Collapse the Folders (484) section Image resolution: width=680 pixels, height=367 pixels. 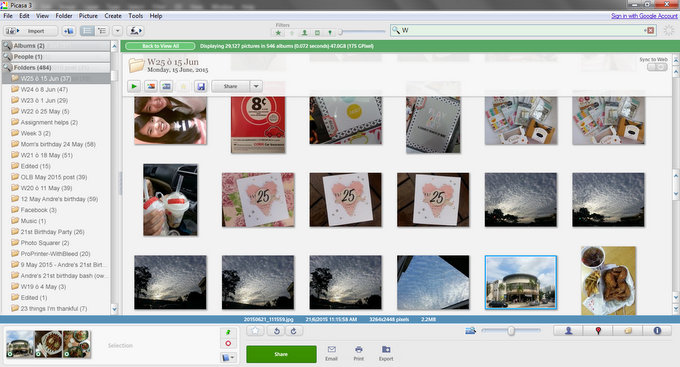tap(56, 68)
